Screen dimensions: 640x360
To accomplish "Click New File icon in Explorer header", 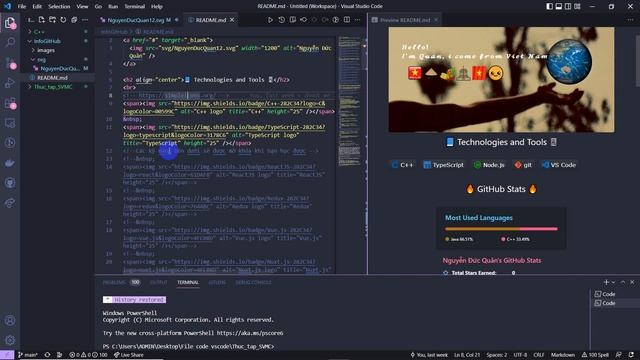I will 42,20.
